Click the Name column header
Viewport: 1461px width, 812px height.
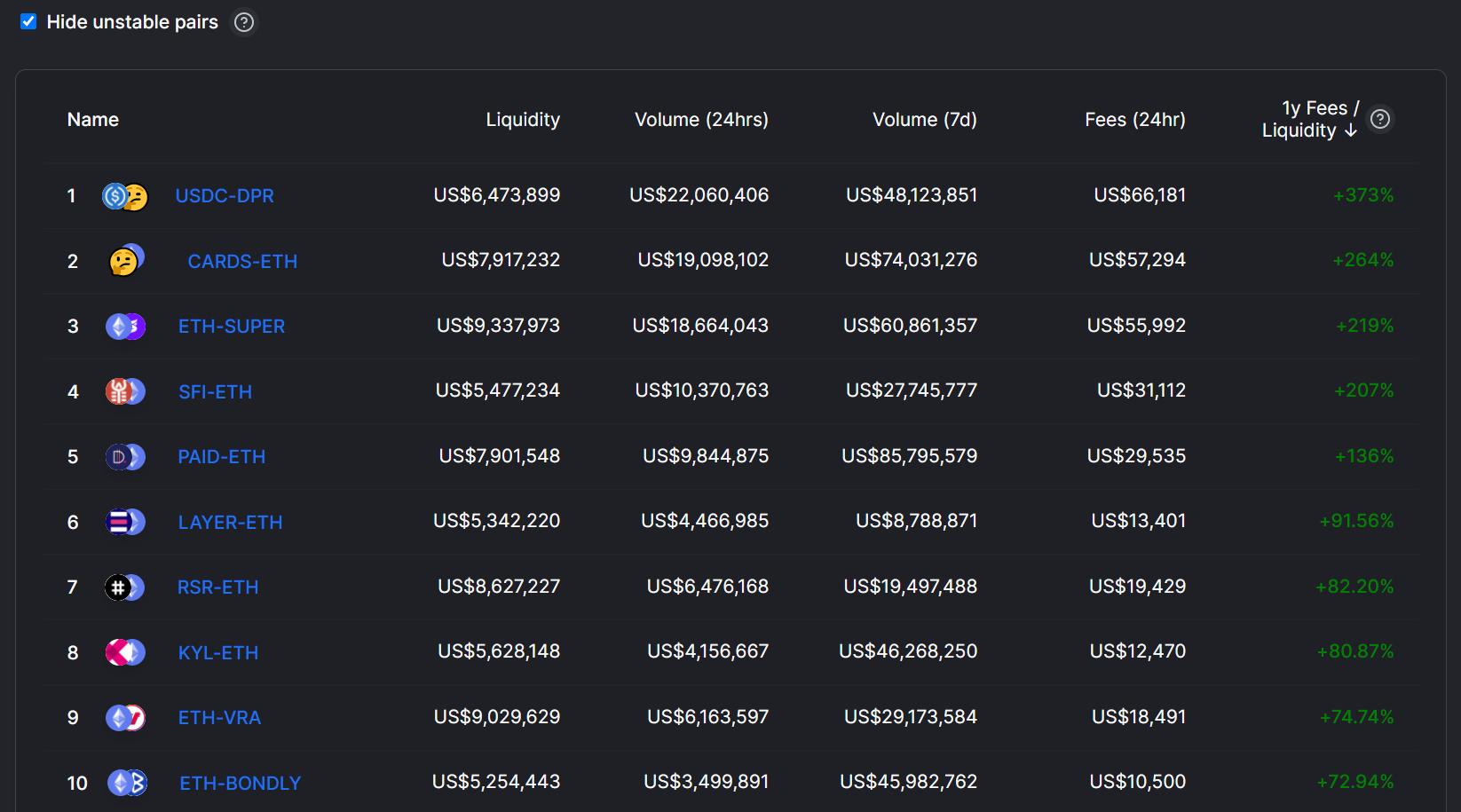point(92,119)
